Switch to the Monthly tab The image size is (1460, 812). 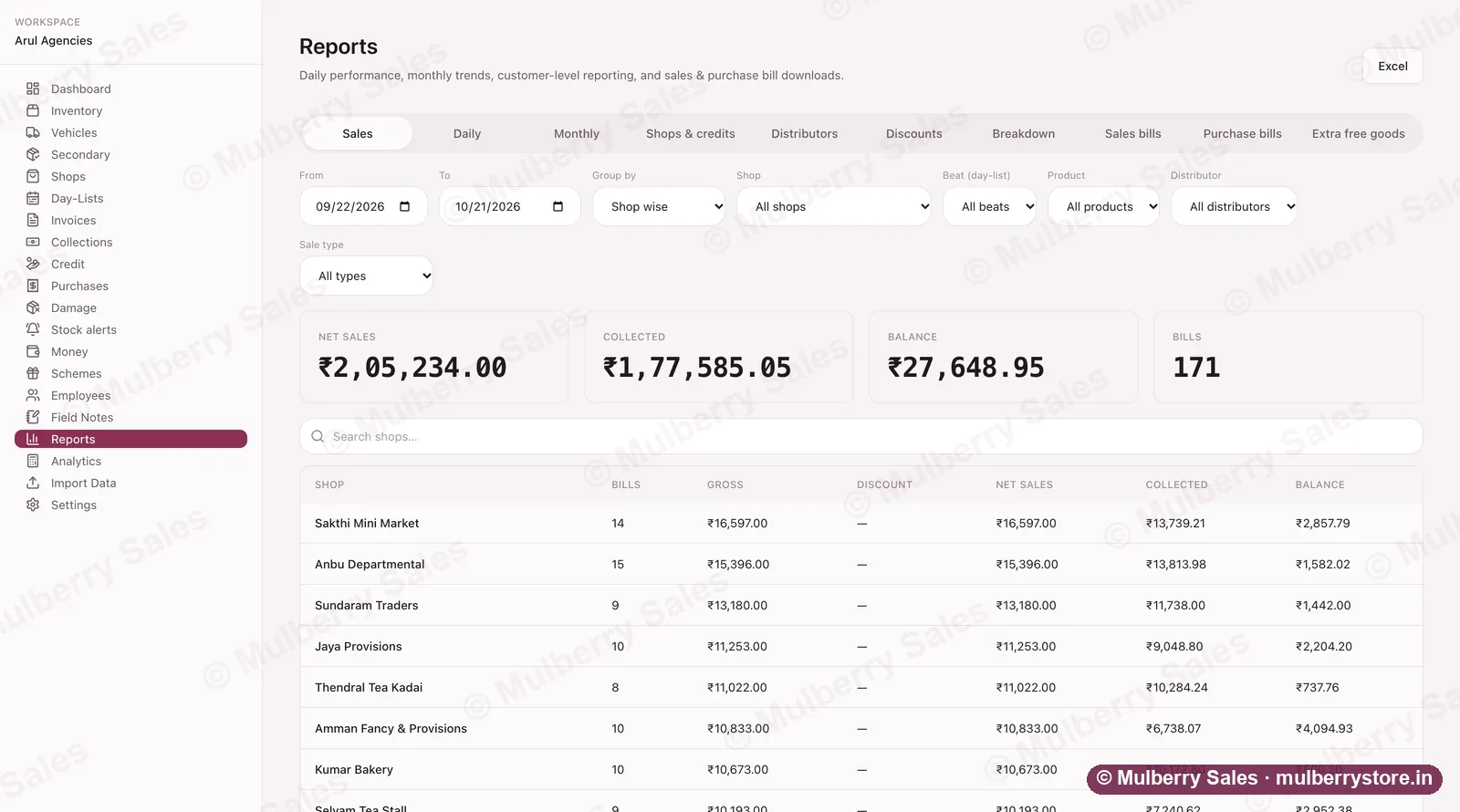point(577,133)
